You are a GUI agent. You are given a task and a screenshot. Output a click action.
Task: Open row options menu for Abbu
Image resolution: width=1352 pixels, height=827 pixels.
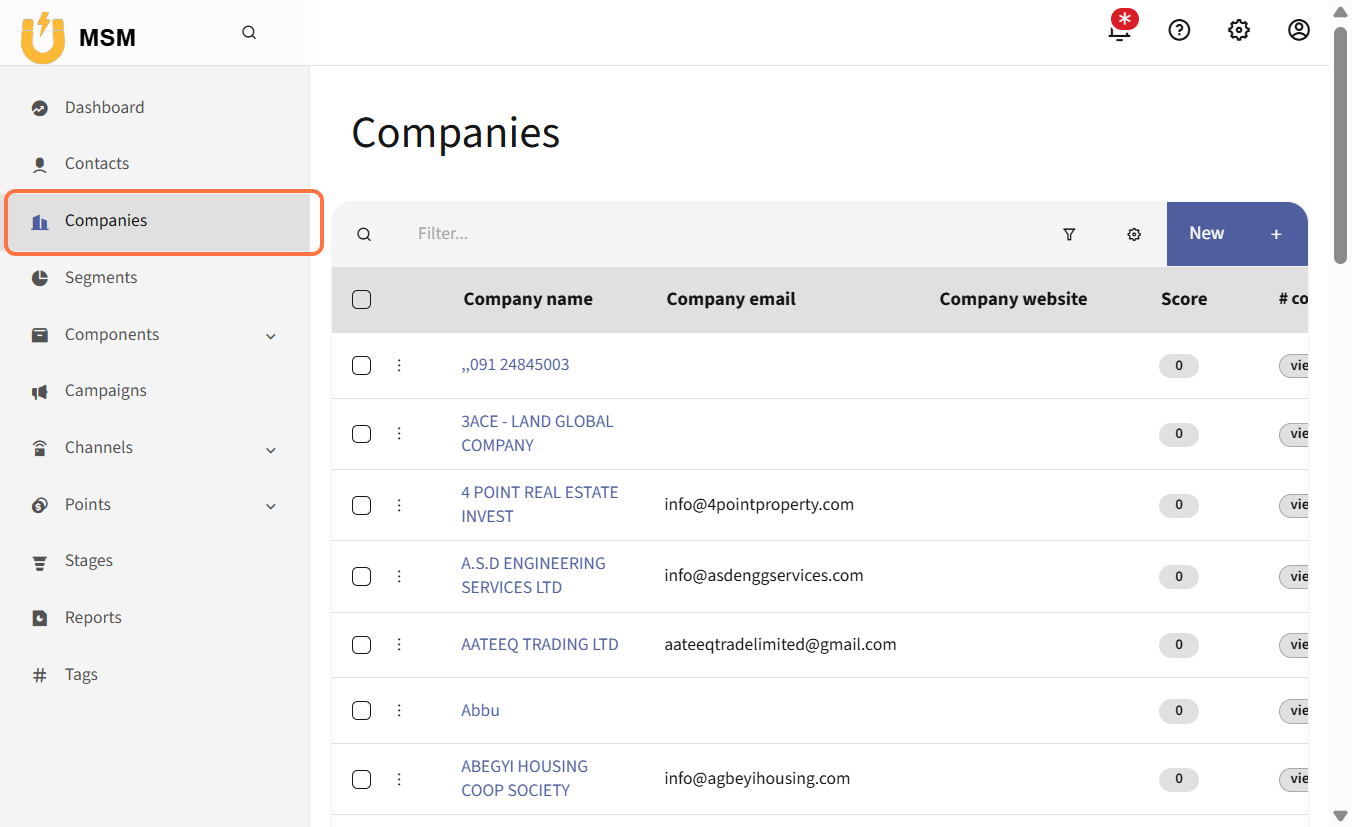[x=399, y=710]
